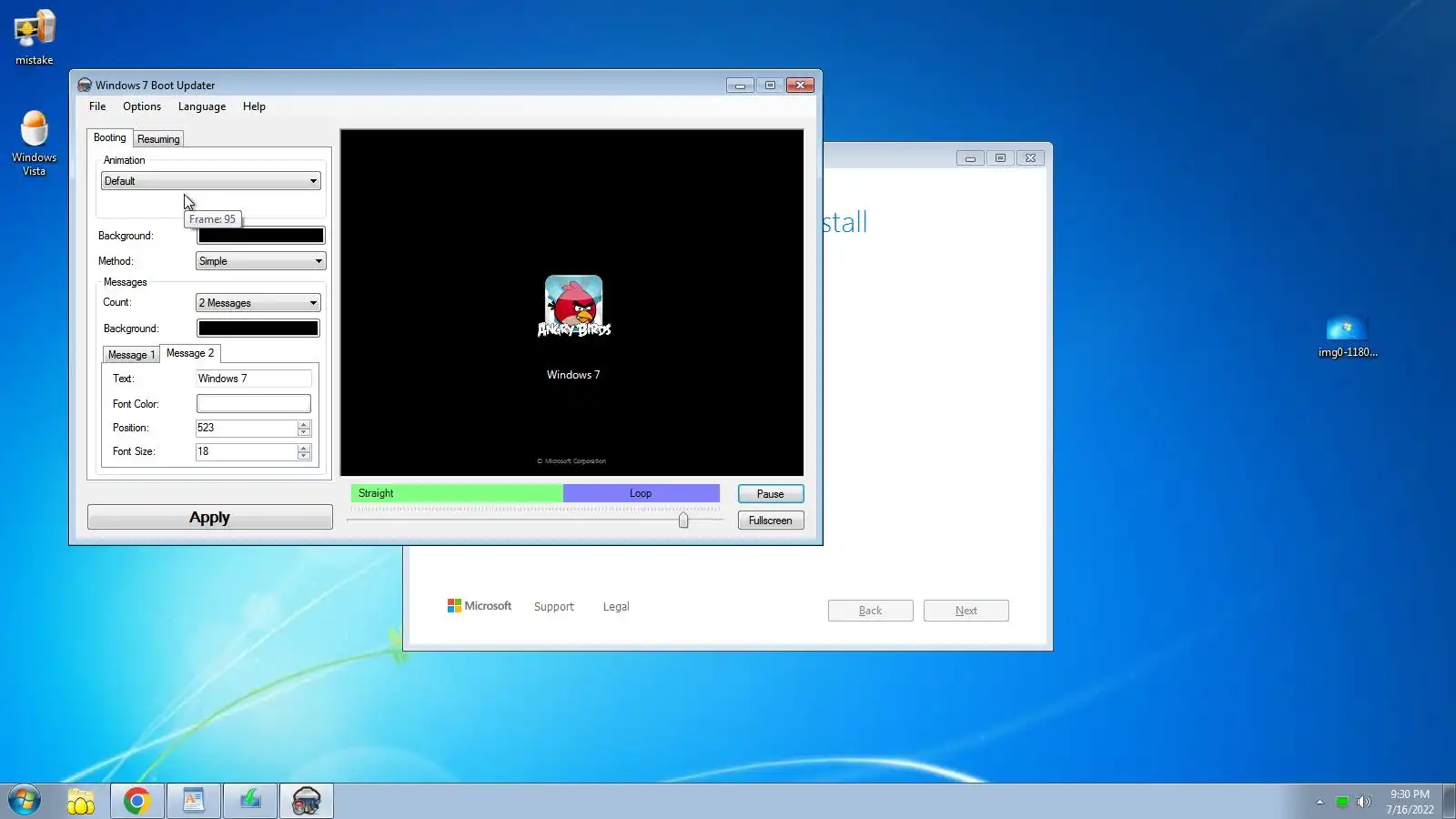Open the taskbar clock and date
Image resolution: width=1456 pixels, height=819 pixels.
tap(1410, 802)
